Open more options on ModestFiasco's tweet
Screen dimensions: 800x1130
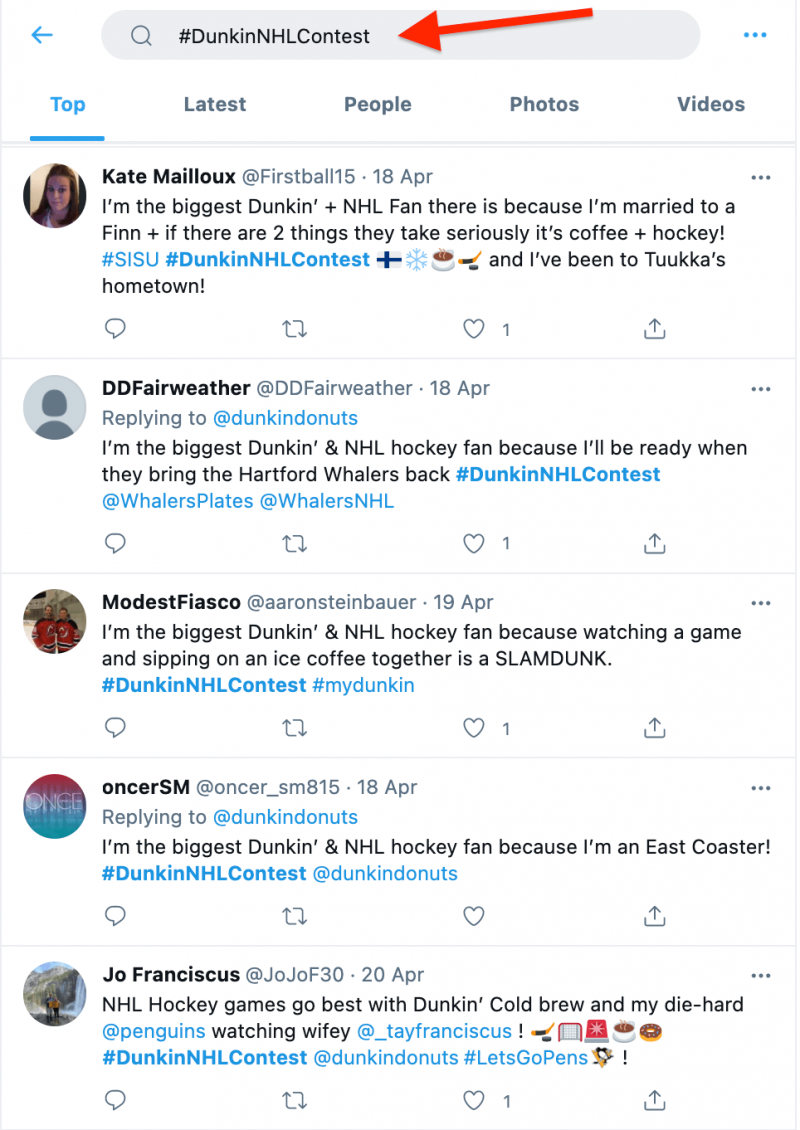(x=760, y=603)
